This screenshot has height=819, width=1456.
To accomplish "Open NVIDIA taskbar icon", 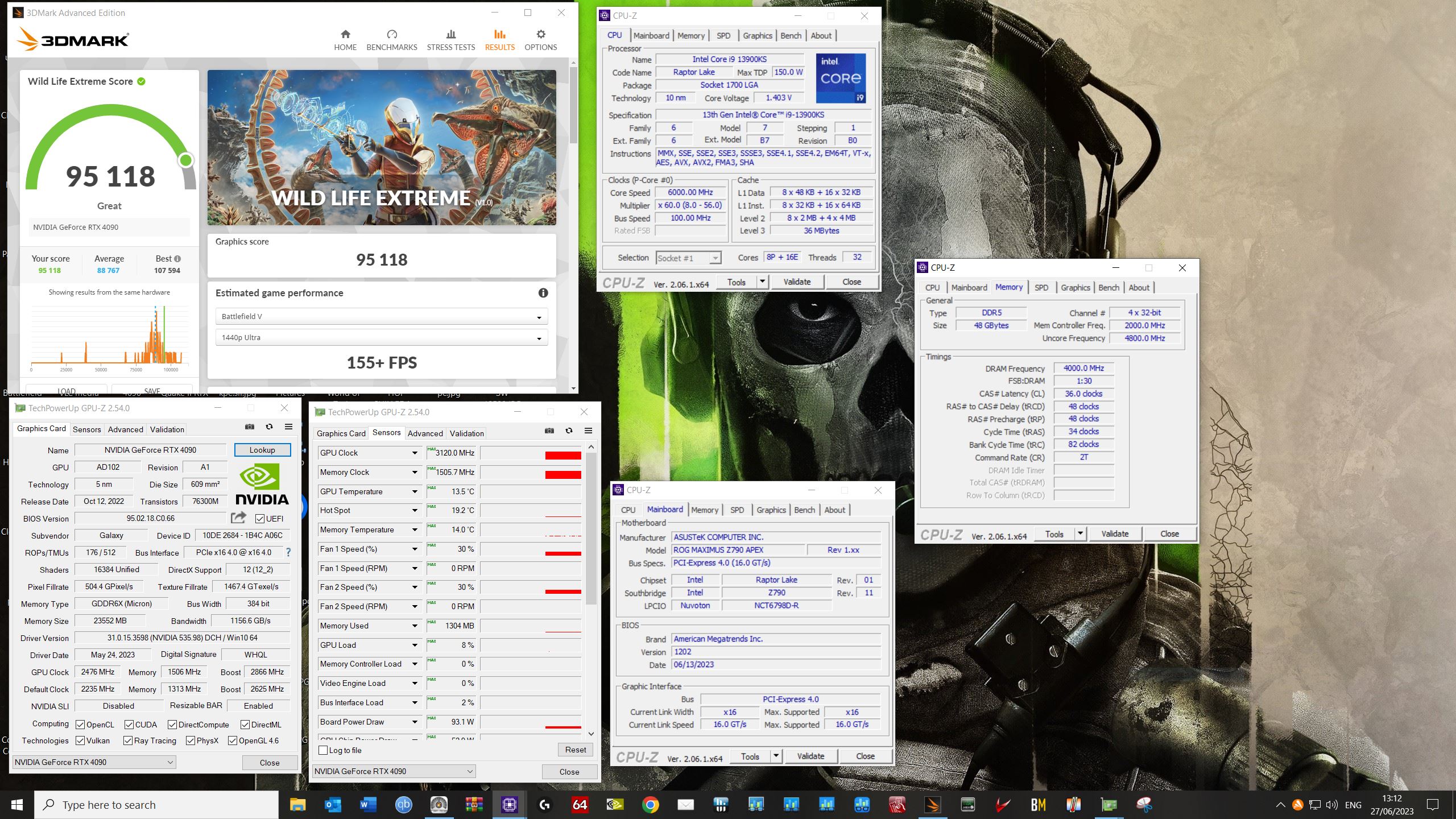I will 615,805.
